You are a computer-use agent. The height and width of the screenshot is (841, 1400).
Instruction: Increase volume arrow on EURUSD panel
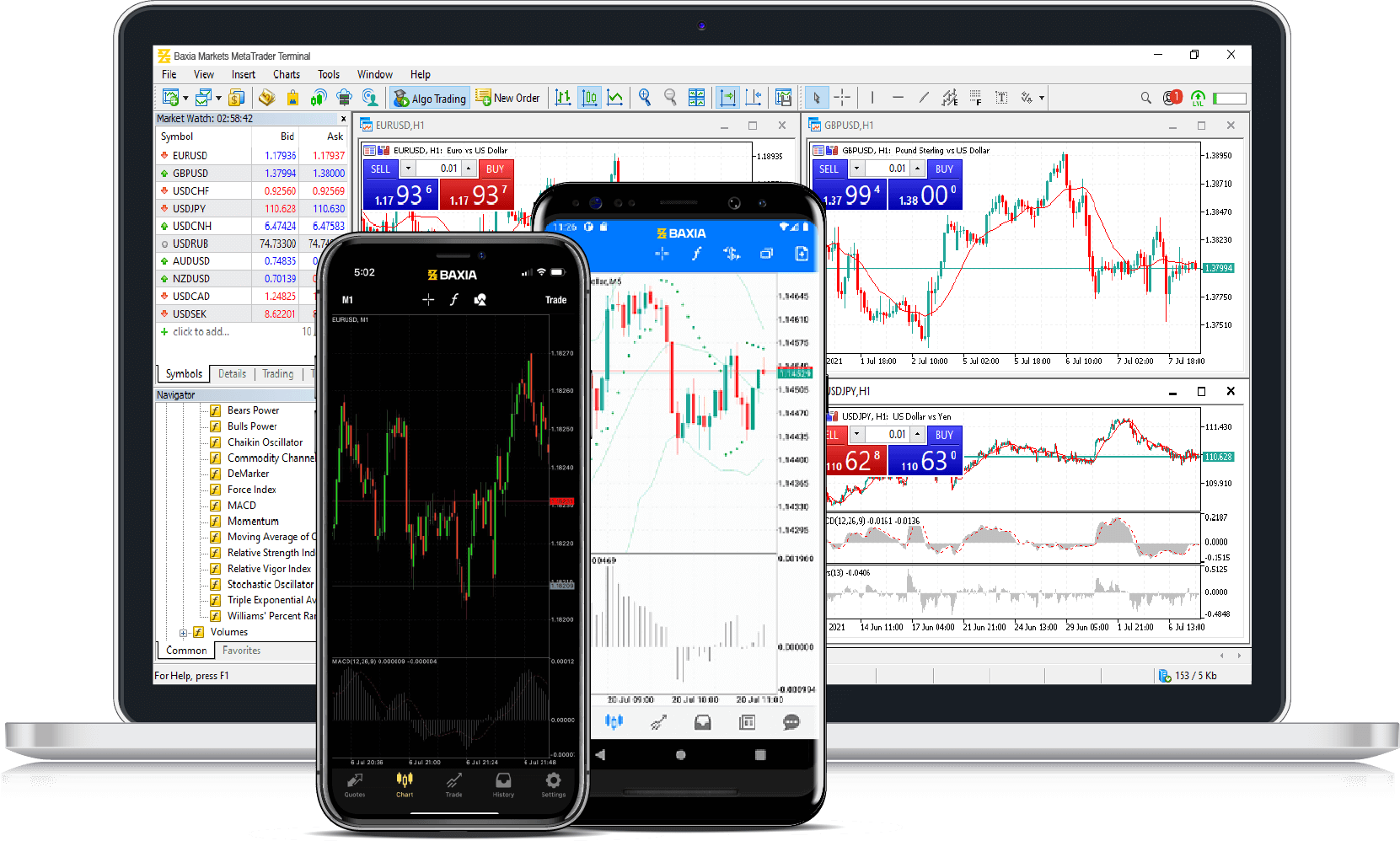[469, 169]
